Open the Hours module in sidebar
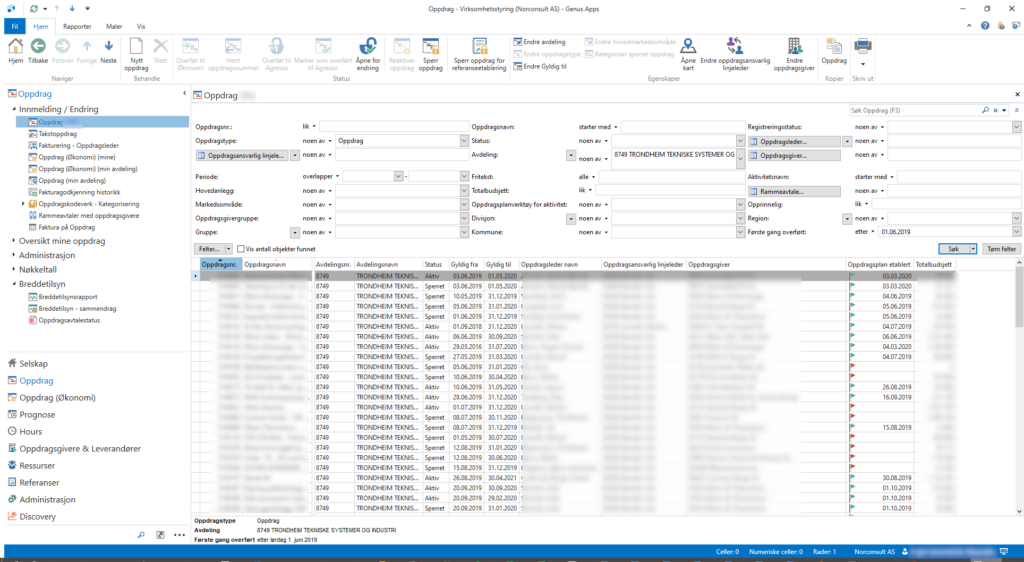 [x=32, y=431]
